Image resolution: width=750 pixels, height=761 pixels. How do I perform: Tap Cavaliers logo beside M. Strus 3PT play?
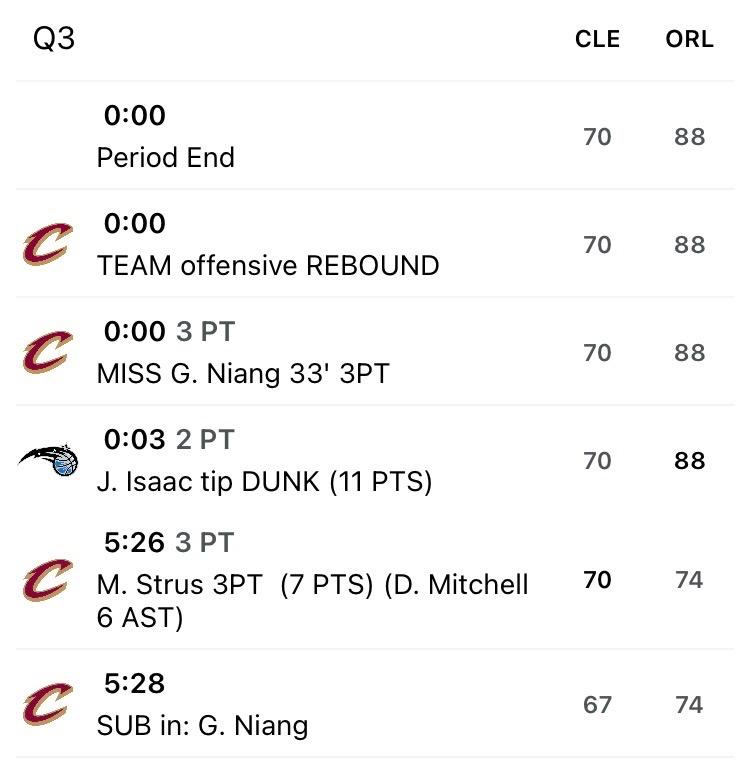48,580
